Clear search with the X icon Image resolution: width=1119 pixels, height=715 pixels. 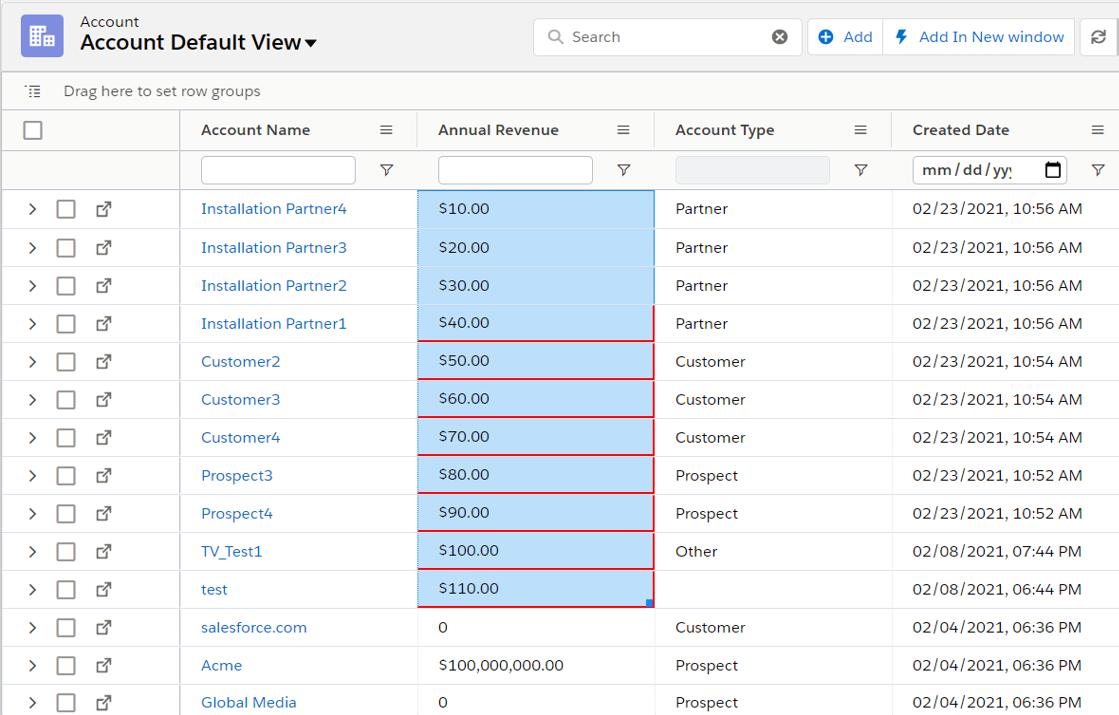click(x=780, y=37)
